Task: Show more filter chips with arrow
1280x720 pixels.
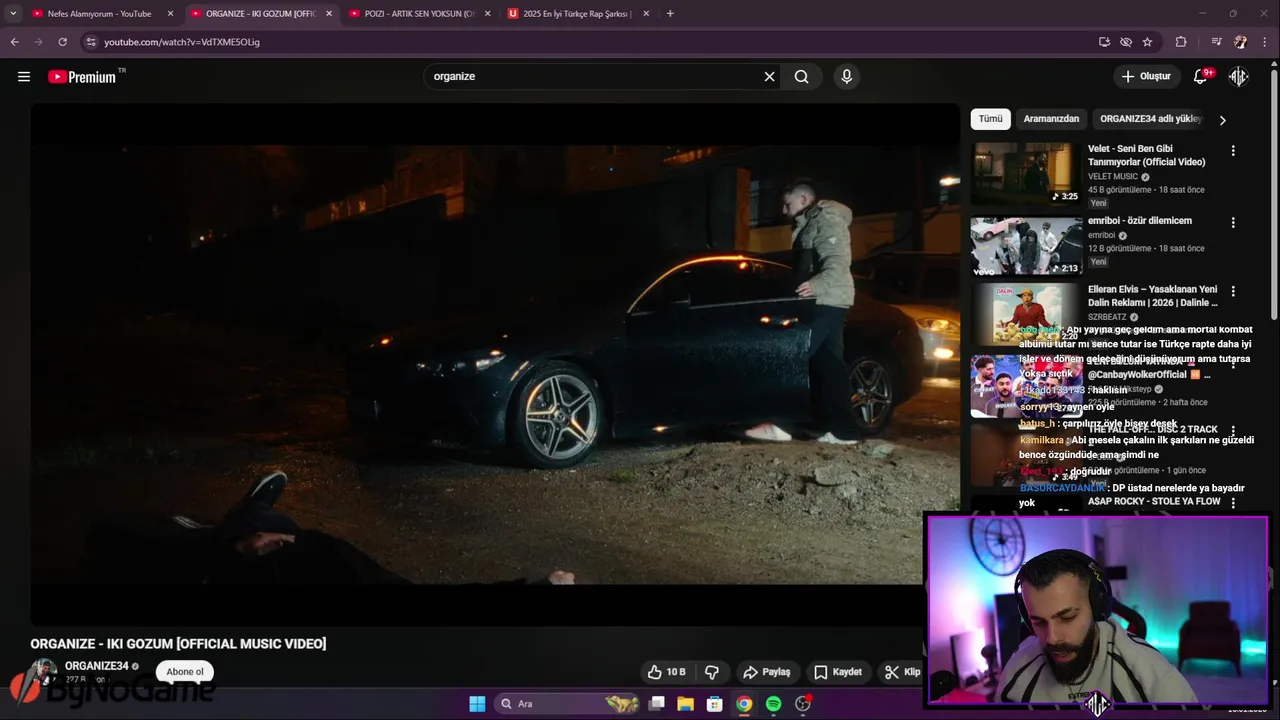Action: pos(1222,120)
